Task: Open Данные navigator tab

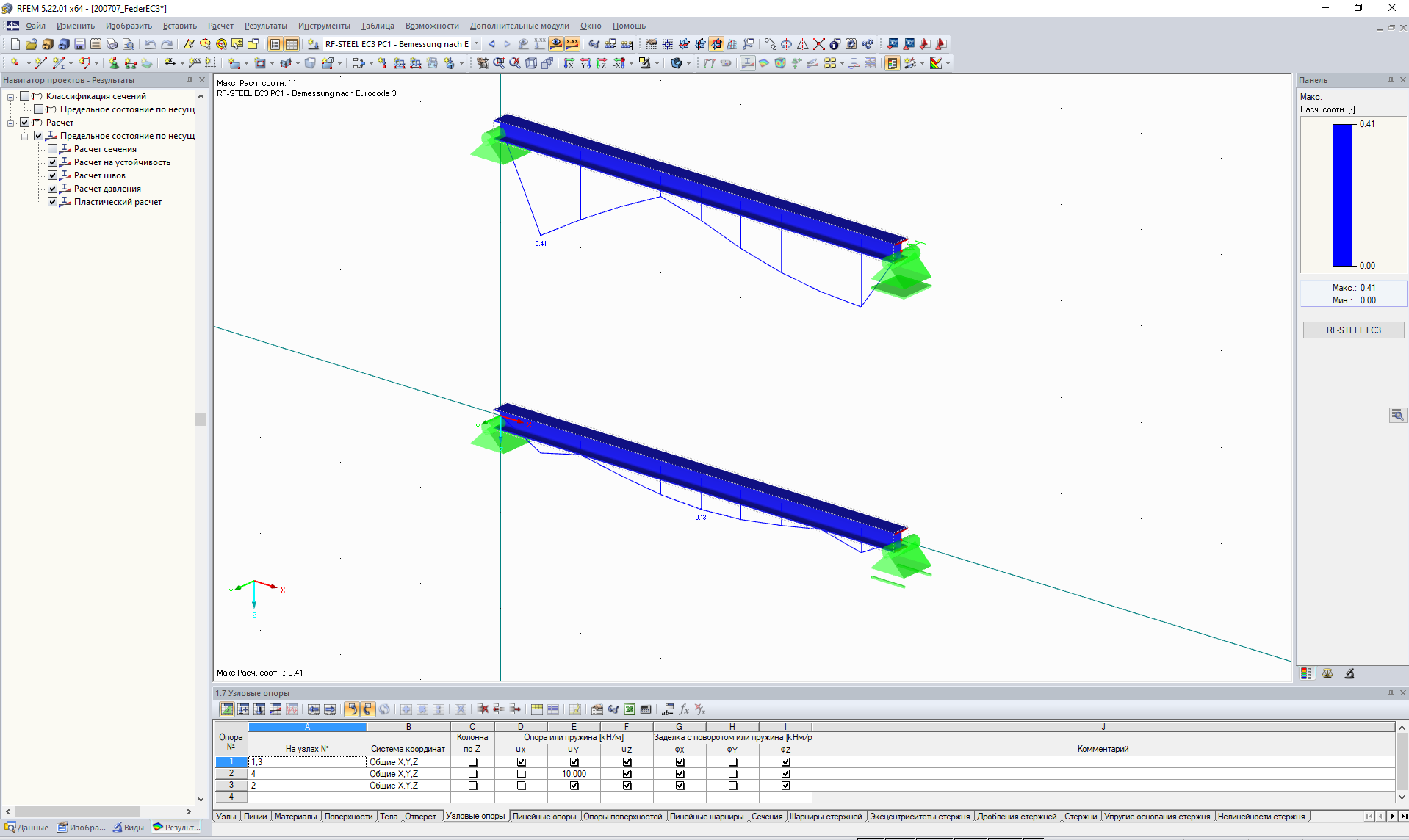Action: click(x=26, y=828)
